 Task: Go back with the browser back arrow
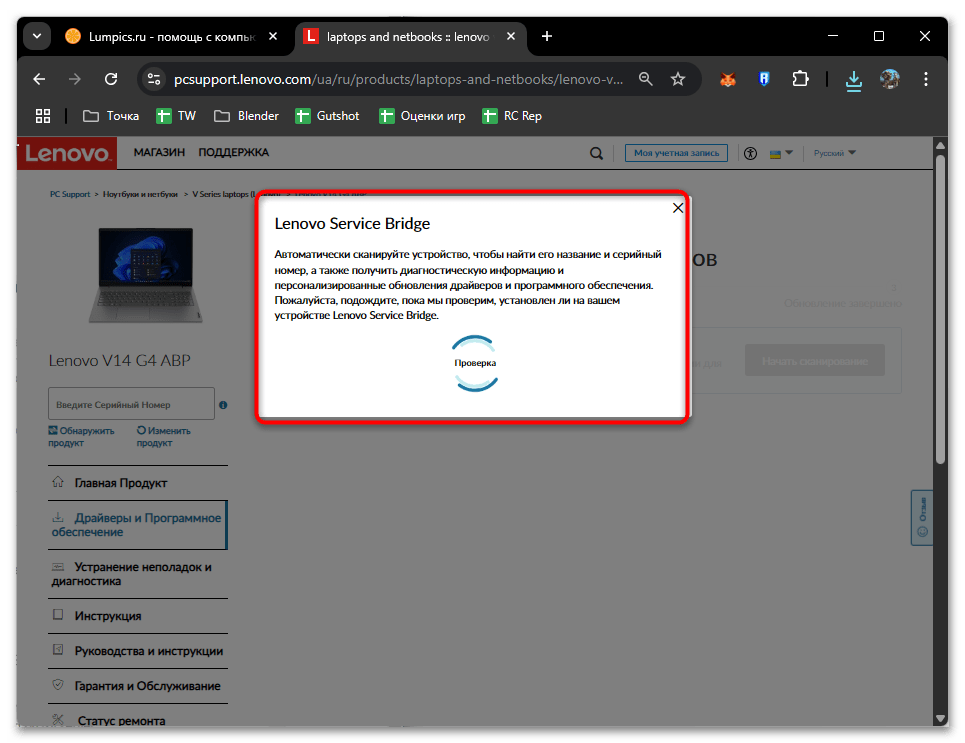pyautogui.click(x=39, y=79)
